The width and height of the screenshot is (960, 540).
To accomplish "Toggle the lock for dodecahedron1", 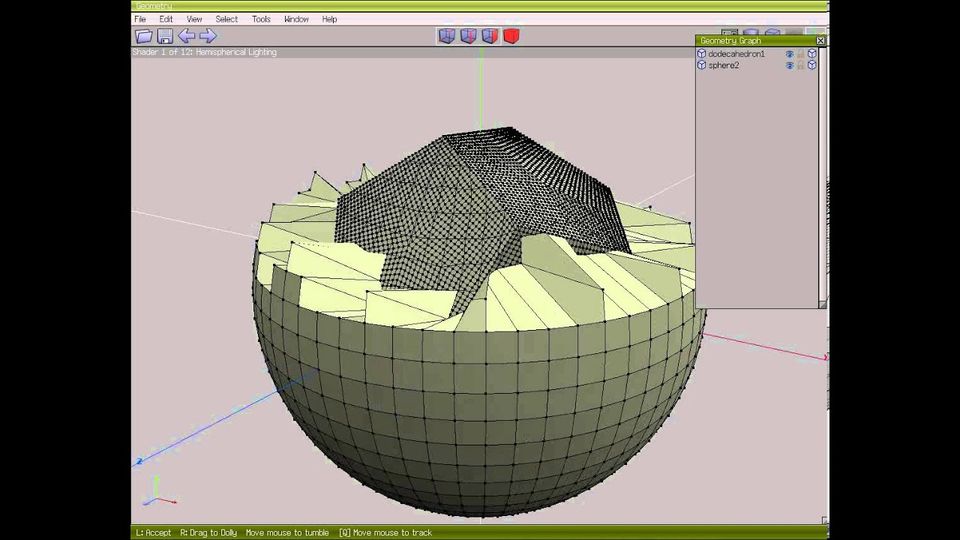I will (801, 54).
